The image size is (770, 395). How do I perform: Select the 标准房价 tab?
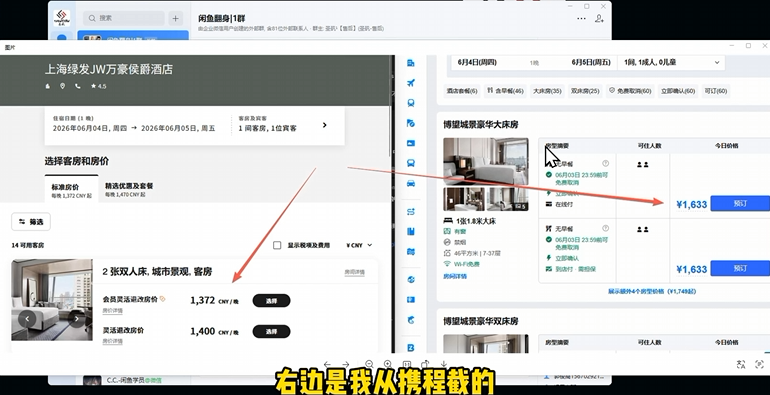[71, 190]
